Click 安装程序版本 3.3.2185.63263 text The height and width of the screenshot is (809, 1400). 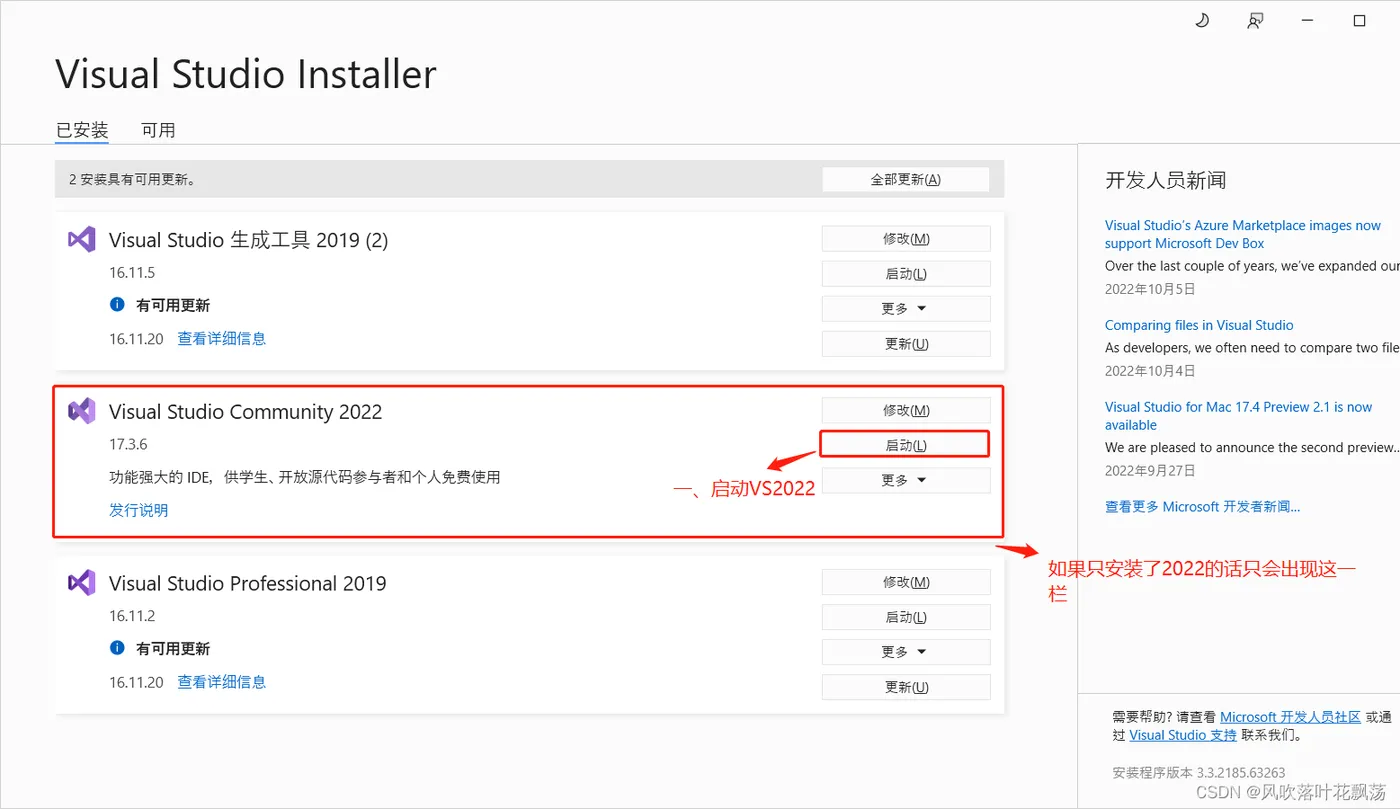1199,772
